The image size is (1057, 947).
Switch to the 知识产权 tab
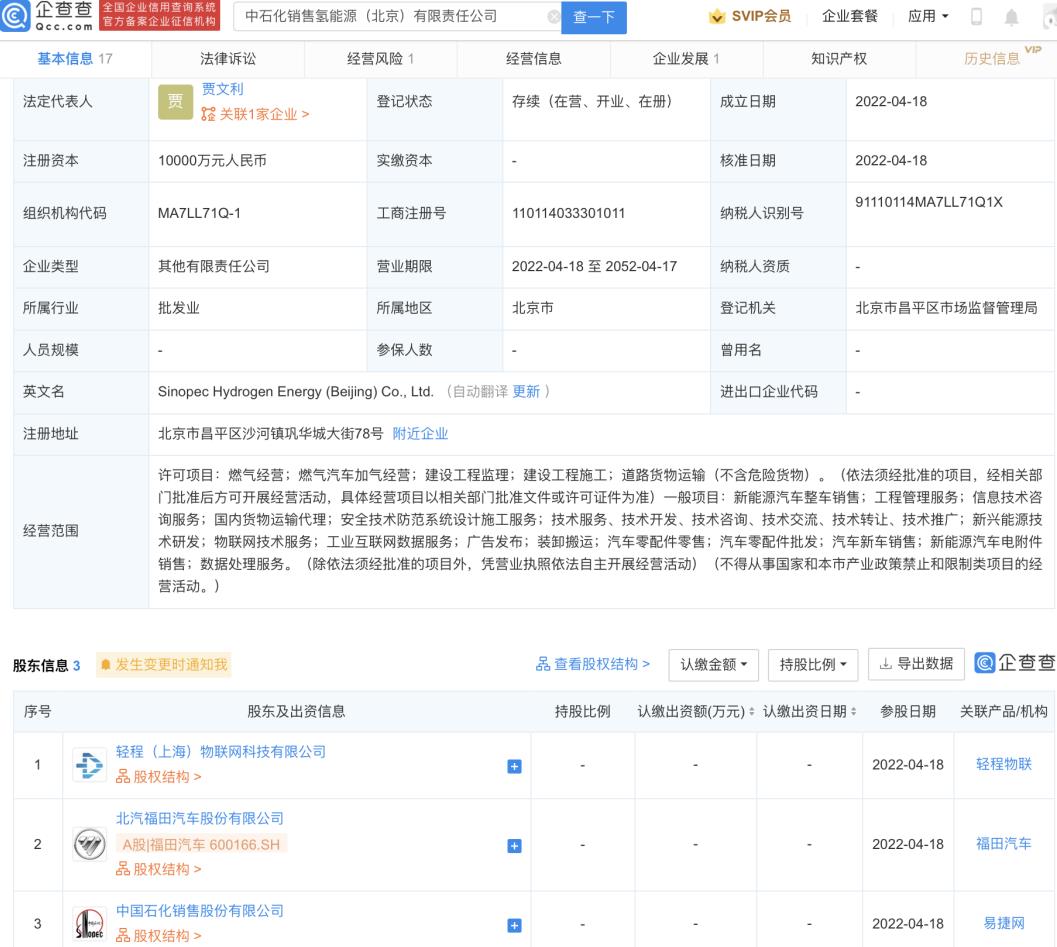click(x=838, y=59)
